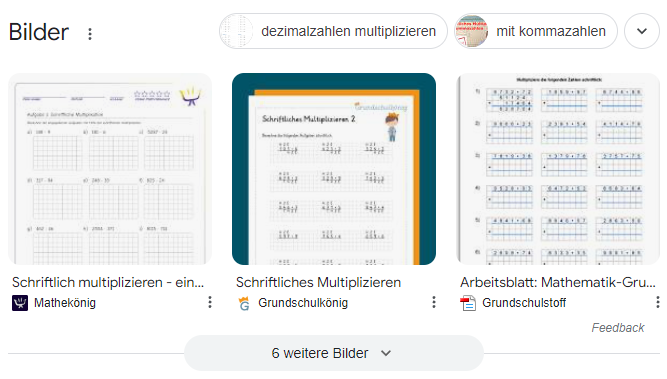This screenshot has height=379, width=667.
Task: Click the Grundschulstoff document favicon
Action: pyautogui.click(x=468, y=303)
